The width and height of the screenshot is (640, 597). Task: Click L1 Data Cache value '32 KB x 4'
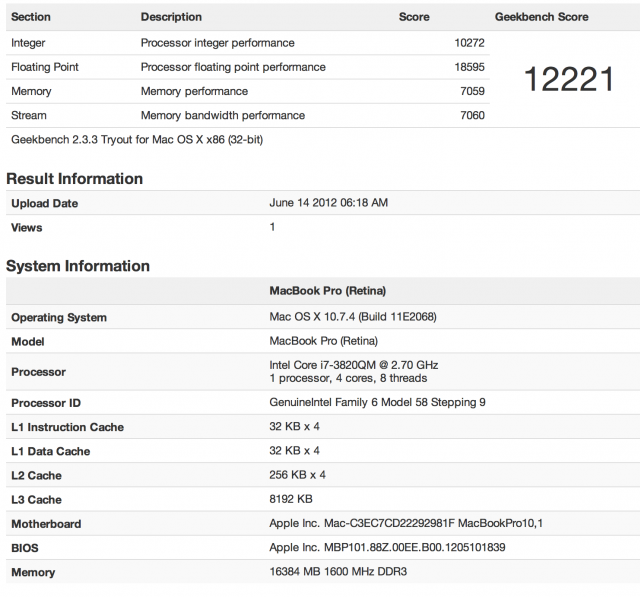294,451
